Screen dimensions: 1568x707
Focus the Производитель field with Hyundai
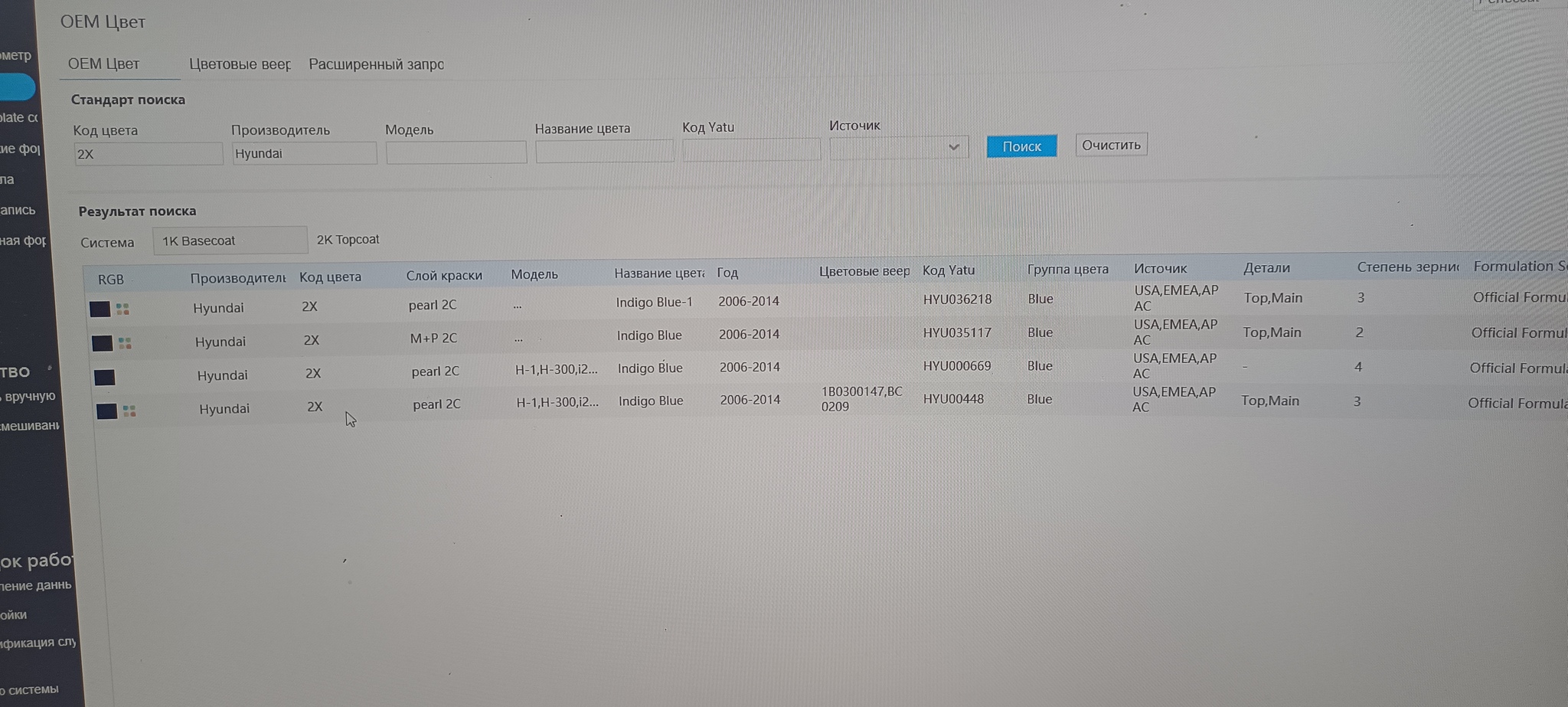305,153
